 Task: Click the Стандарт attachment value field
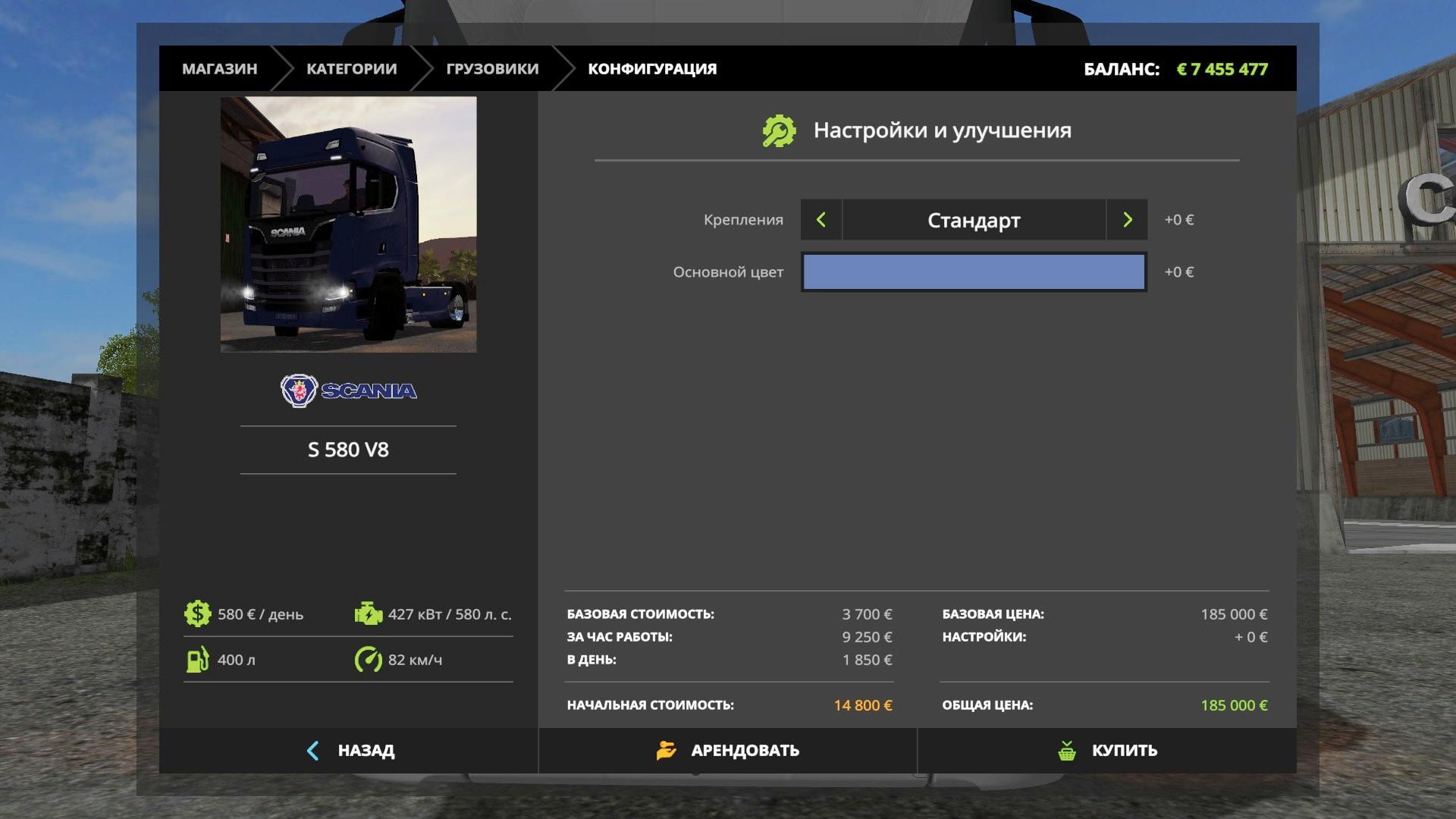pyautogui.click(x=974, y=220)
